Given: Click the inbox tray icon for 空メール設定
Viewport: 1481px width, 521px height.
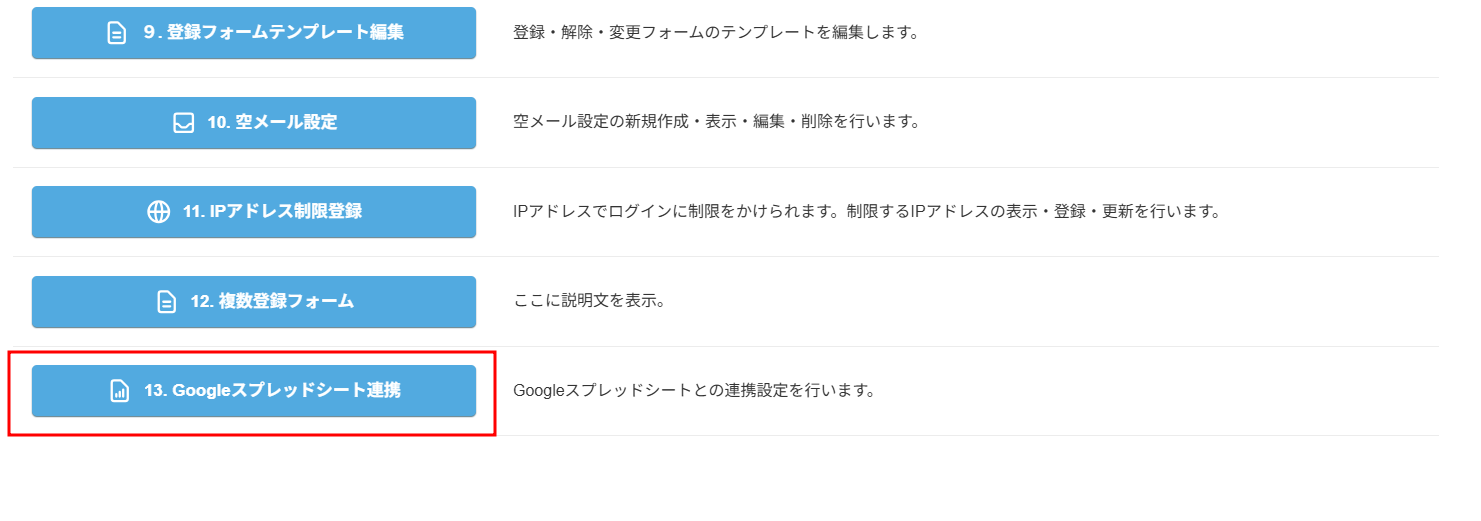Looking at the screenshot, I should pos(183,123).
